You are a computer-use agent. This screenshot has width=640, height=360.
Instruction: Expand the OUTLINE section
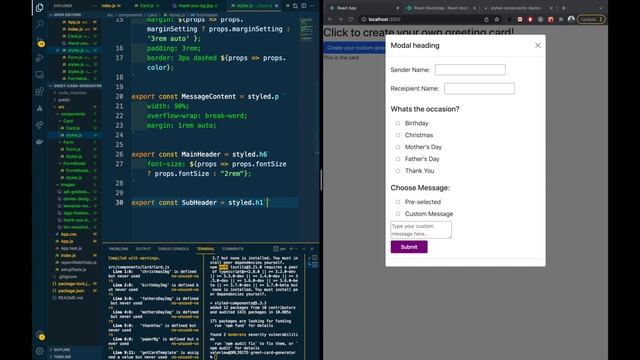[x=75, y=350]
